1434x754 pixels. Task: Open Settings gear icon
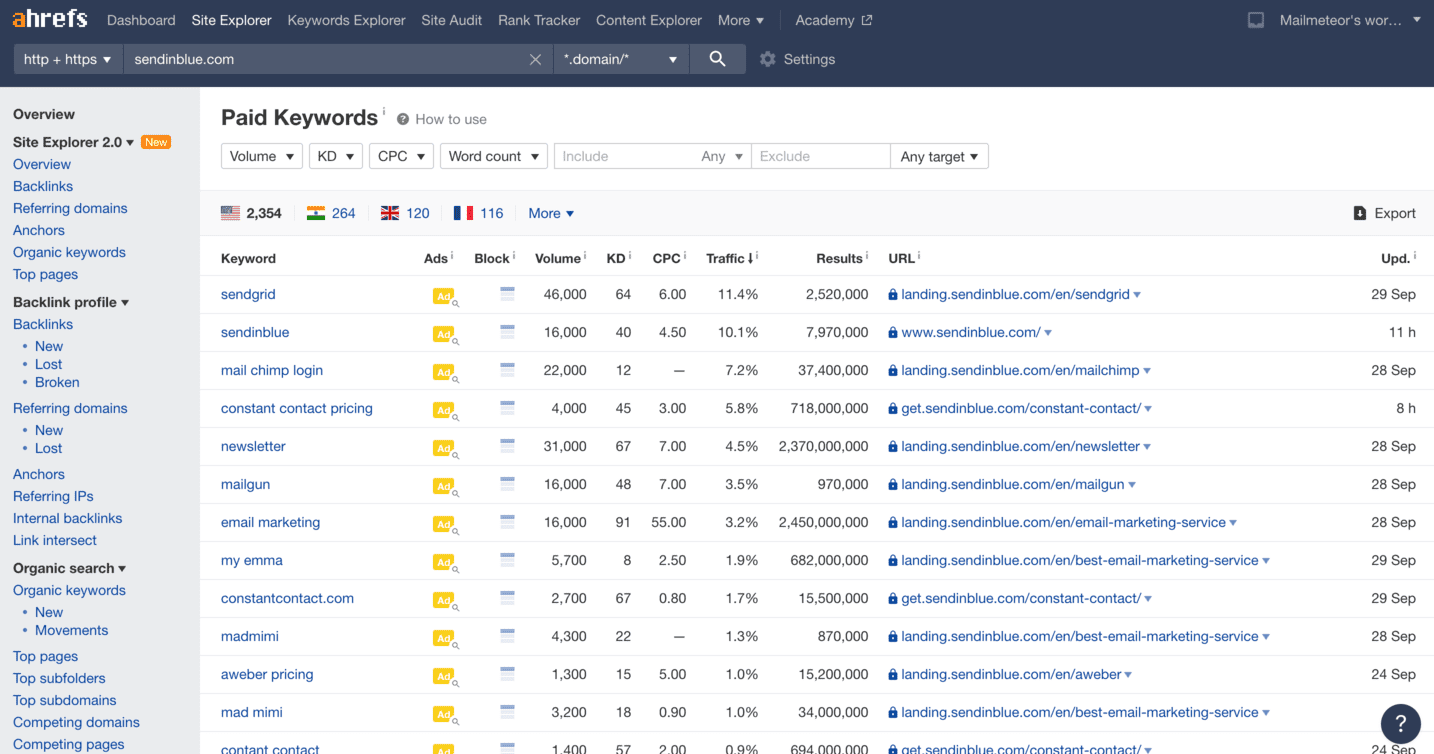[x=768, y=59]
